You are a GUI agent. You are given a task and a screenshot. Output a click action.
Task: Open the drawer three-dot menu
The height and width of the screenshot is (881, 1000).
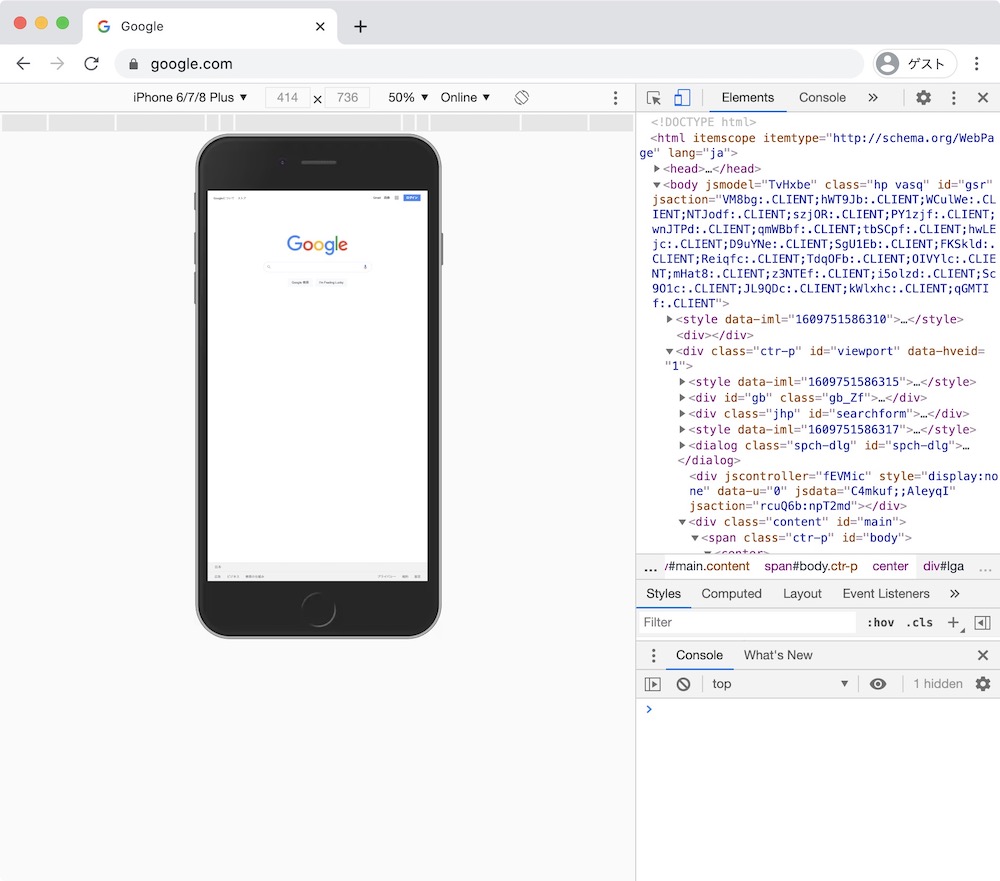coord(653,655)
